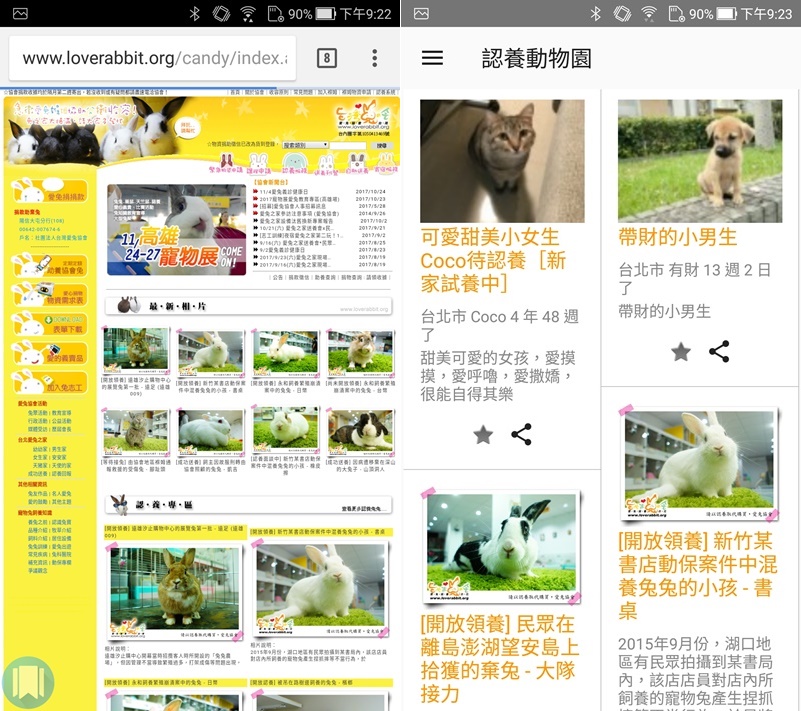This screenshot has width=801, height=711.
Task: Click the fourth white bunny header icon
Action: 326,164
